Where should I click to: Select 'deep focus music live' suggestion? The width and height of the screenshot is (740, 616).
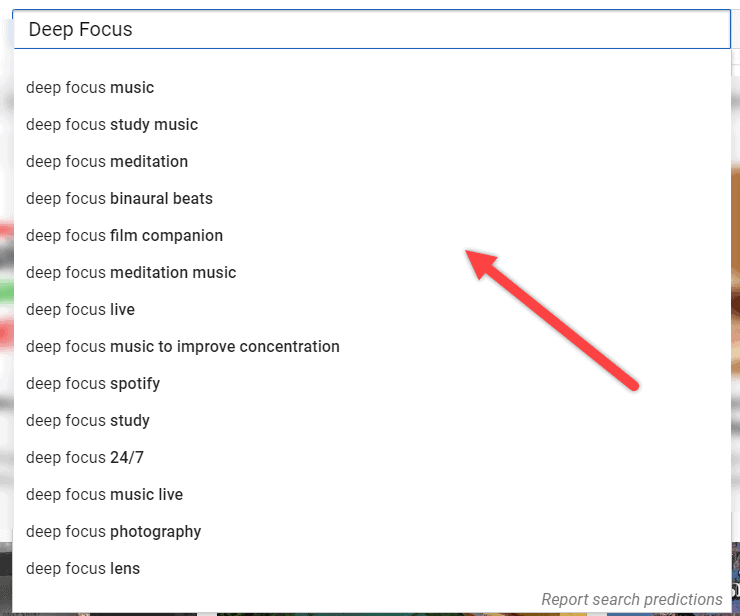[104, 495]
